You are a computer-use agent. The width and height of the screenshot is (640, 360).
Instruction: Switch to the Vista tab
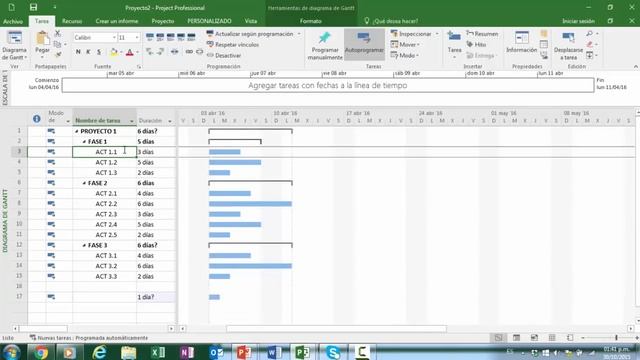(251, 21)
